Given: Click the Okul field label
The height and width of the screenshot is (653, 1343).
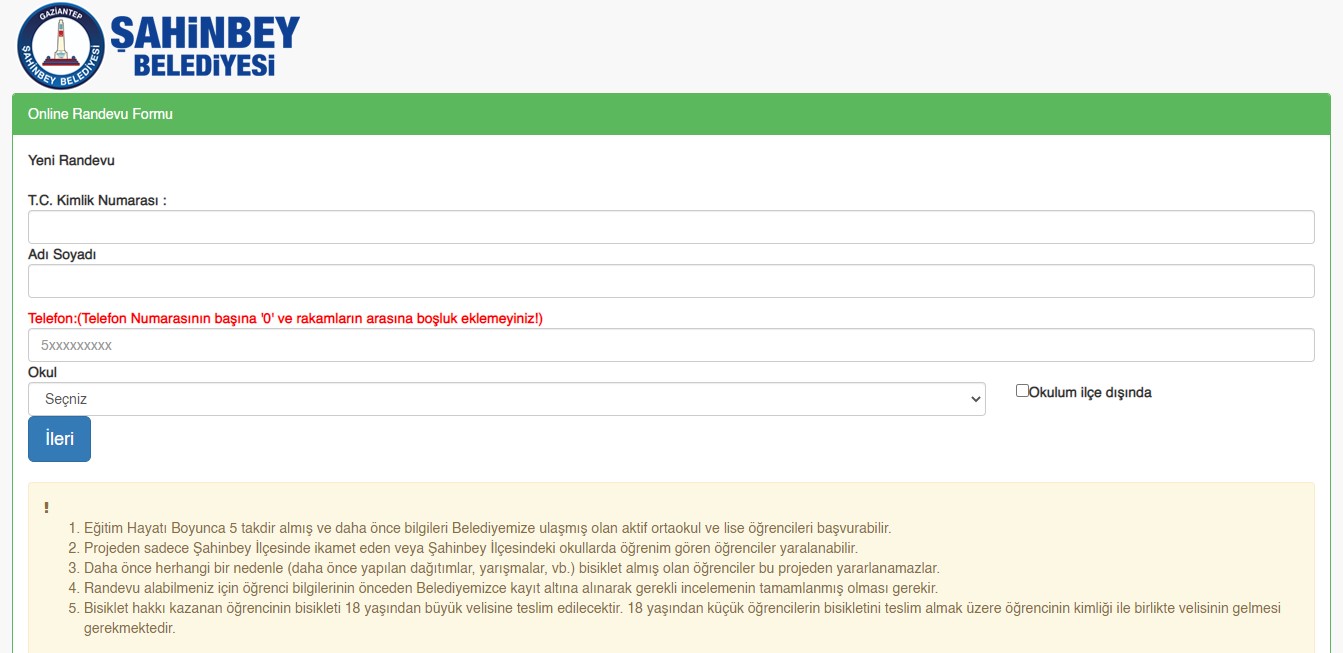Looking at the screenshot, I should [x=42, y=372].
